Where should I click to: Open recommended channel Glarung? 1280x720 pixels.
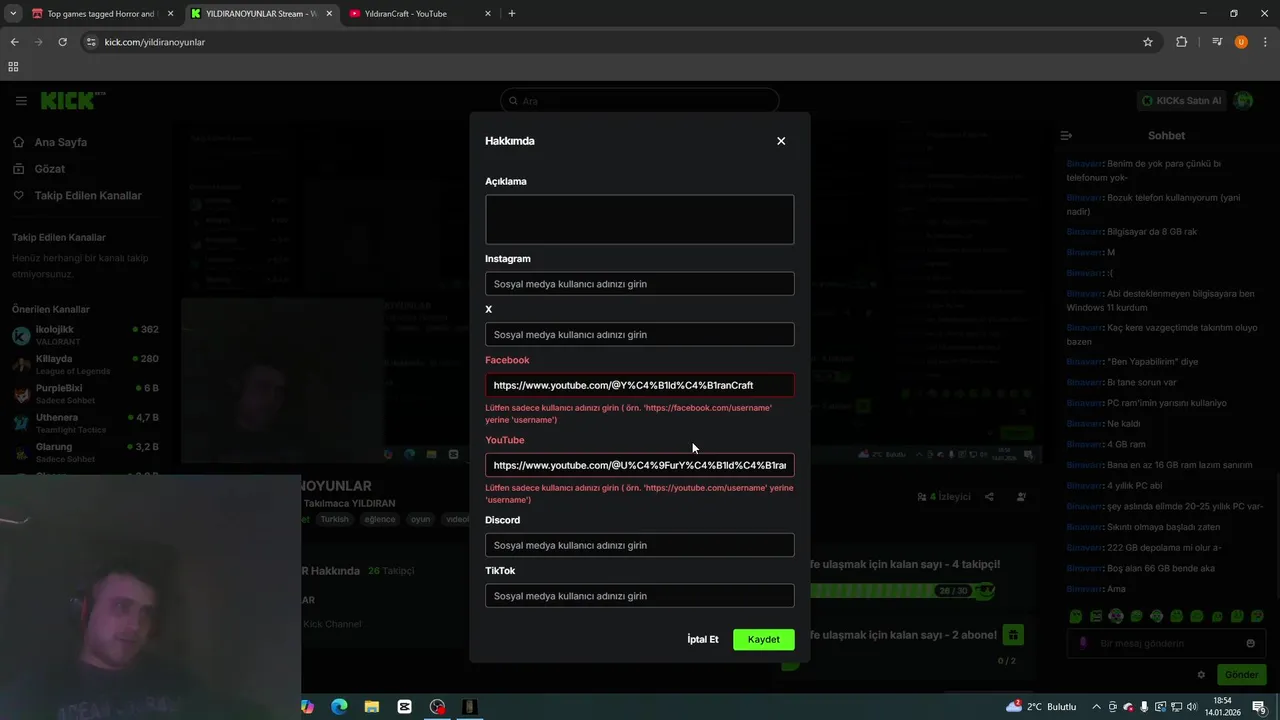[x=85, y=452]
